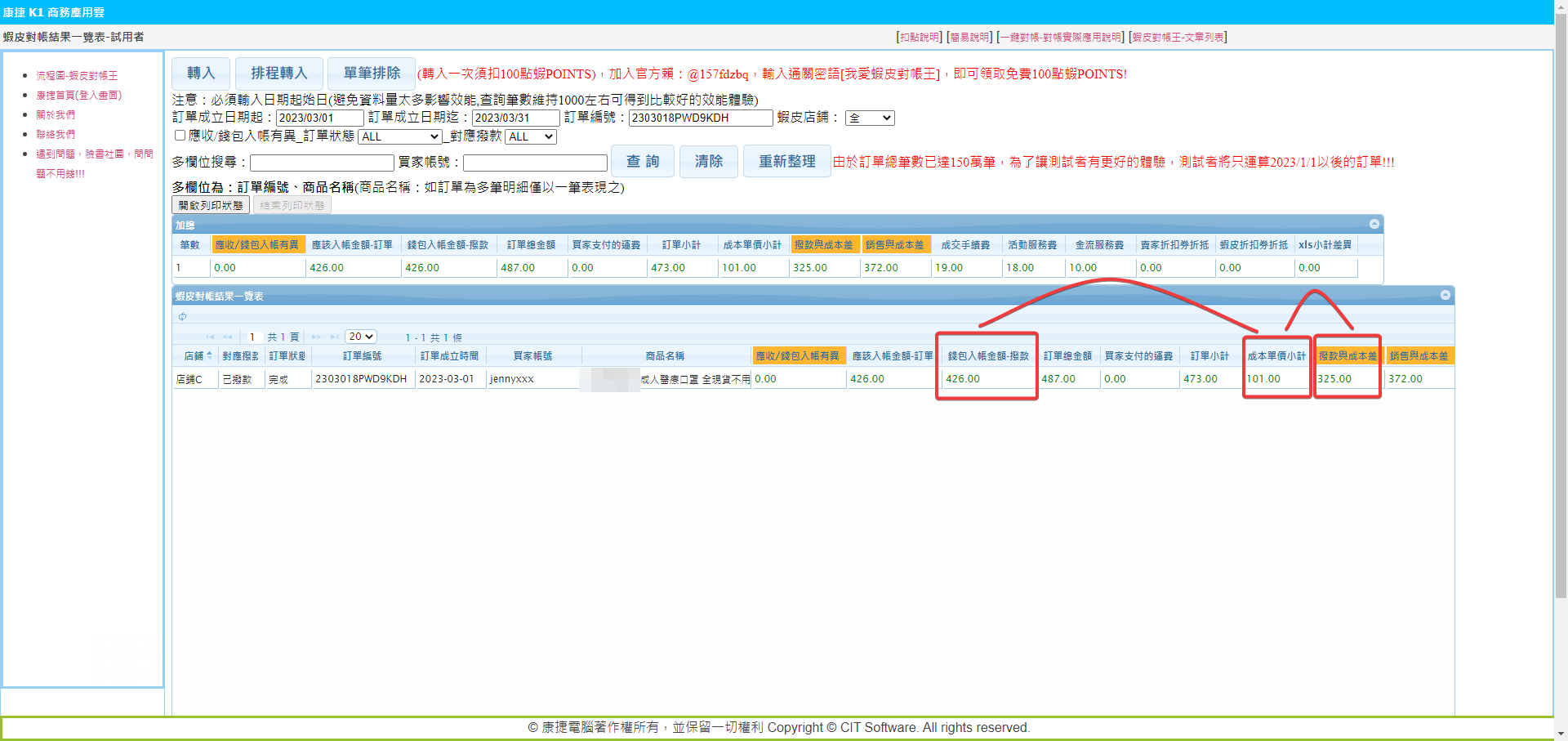
Task: Open the 扣點說明 link
Action: click(919, 37)
